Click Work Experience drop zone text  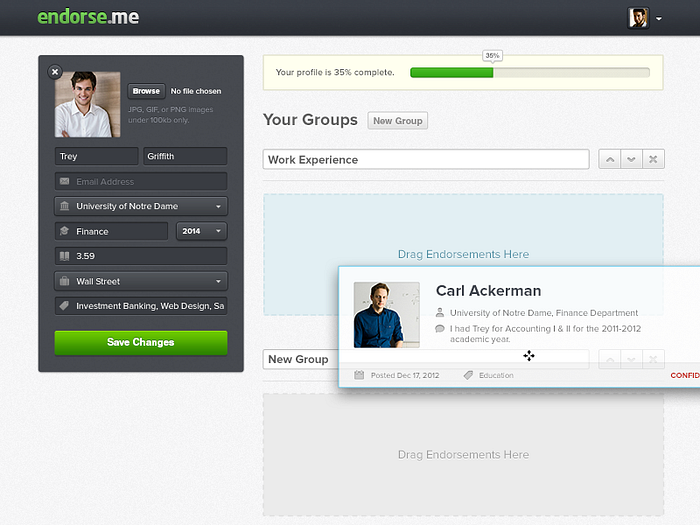pos(463,254)
